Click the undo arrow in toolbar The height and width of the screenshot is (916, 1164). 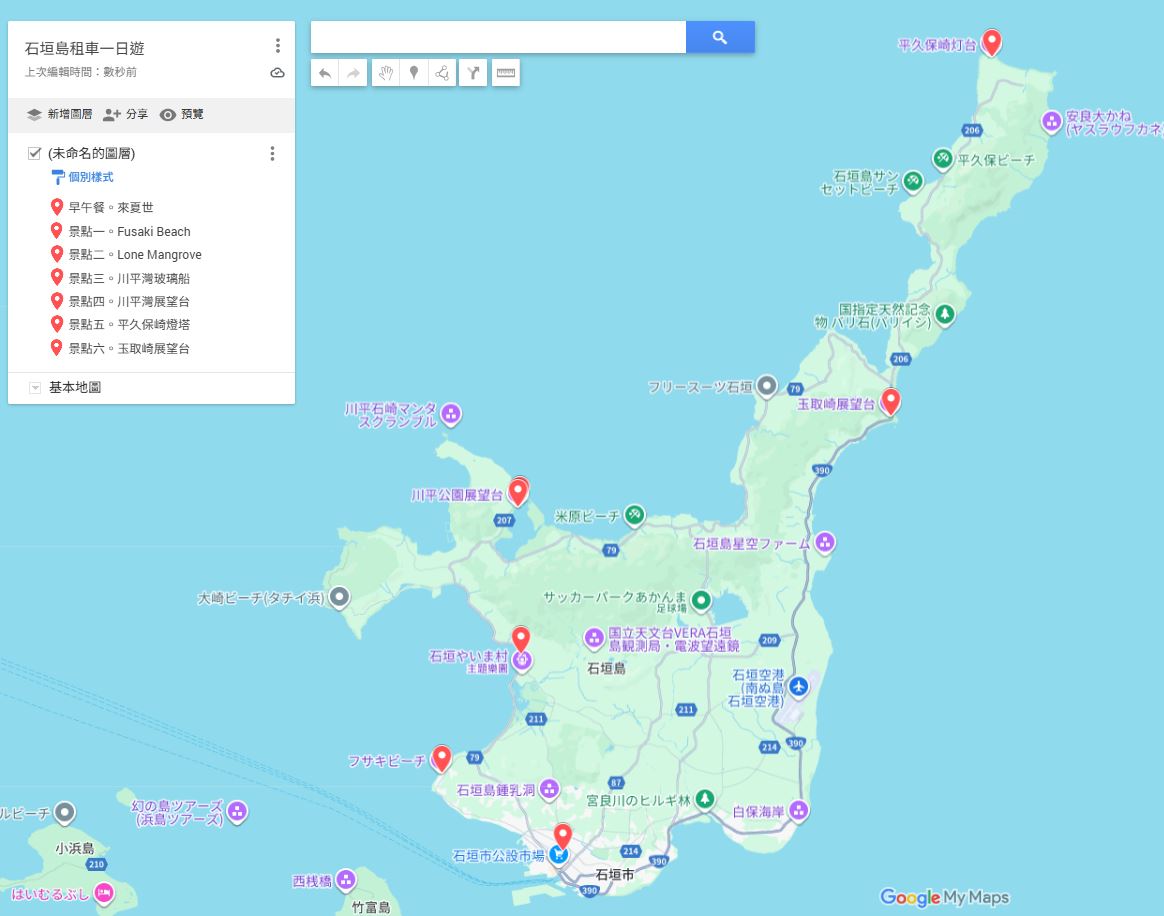(x=325, y=73)
